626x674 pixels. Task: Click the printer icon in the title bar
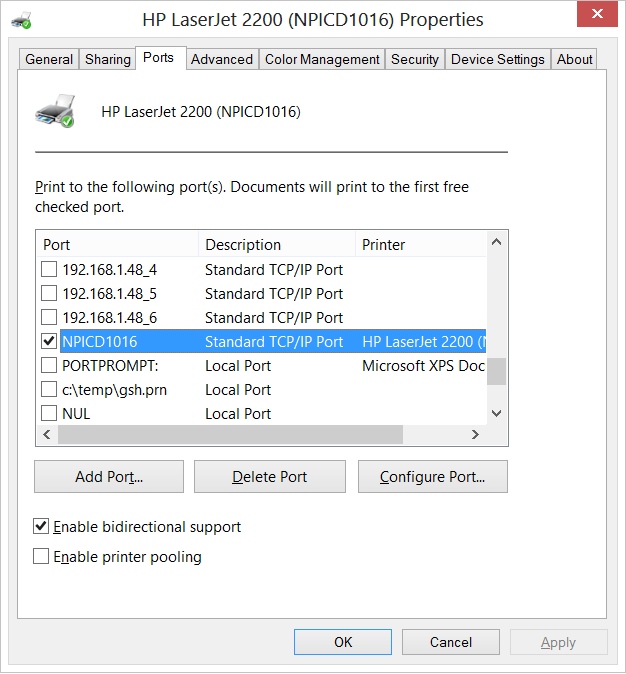click(x=21, y=19)
